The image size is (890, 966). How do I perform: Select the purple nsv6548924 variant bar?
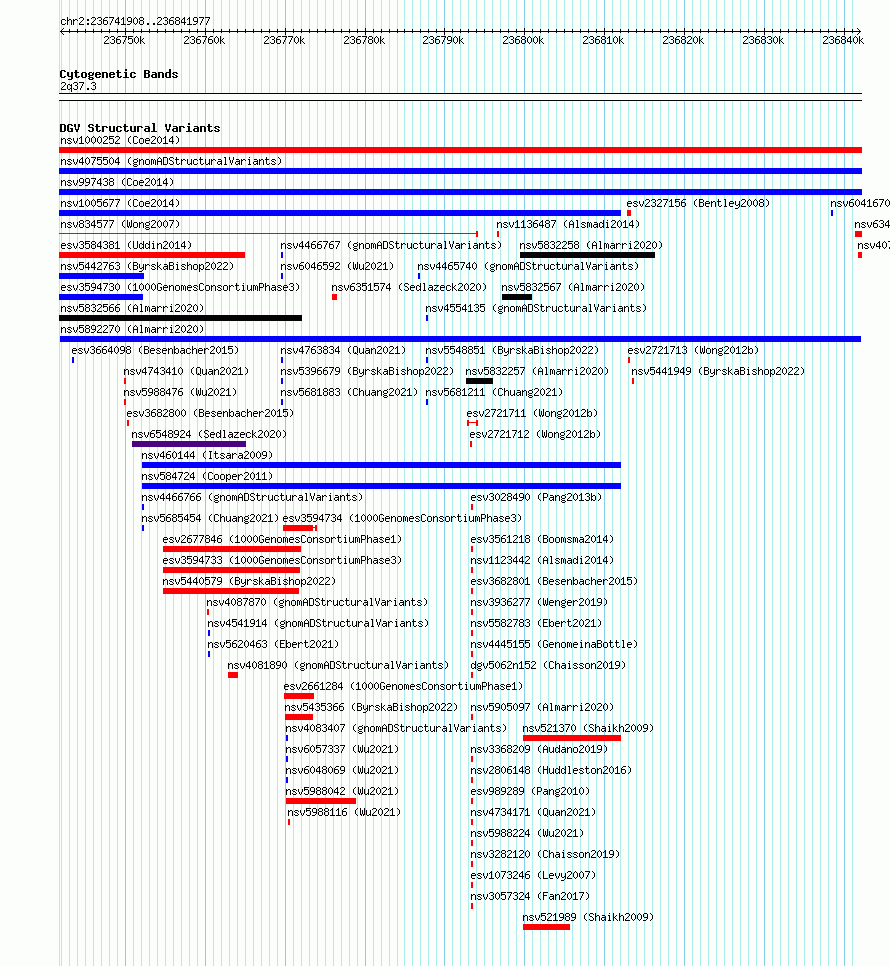pos(189,444)
